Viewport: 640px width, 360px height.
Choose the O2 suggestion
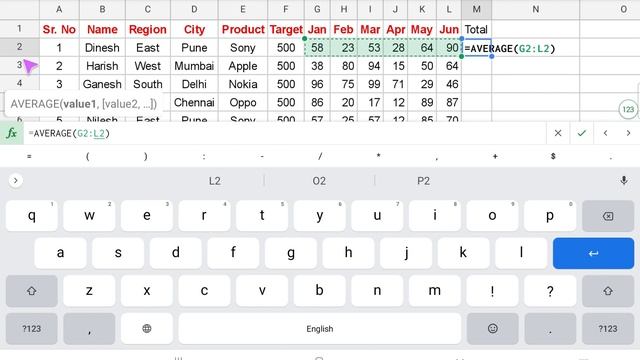tap(319, 181)
